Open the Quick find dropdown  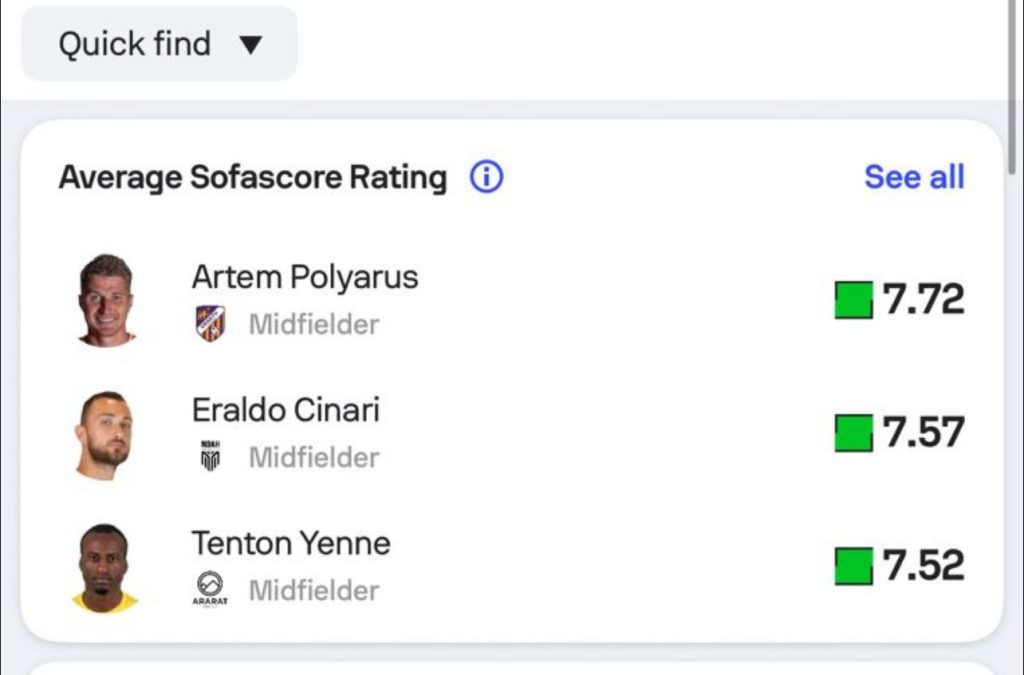pos(159,44)
